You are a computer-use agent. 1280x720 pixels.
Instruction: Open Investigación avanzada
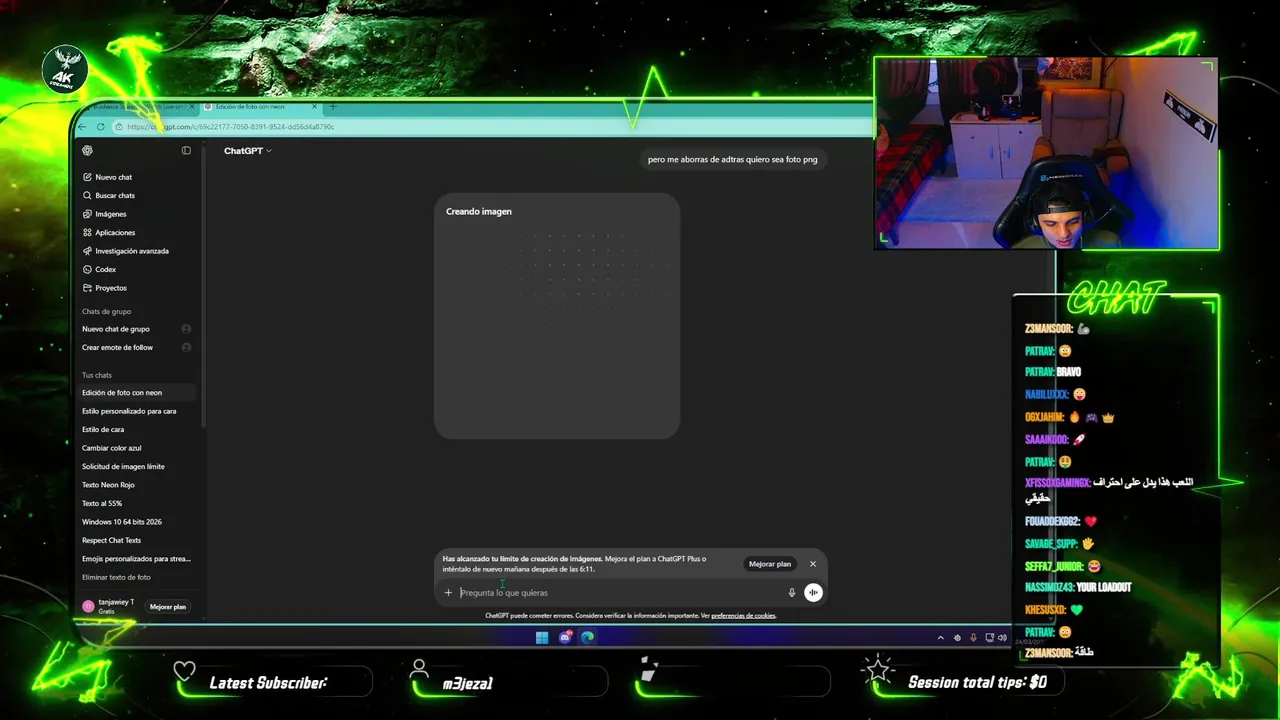[131, 251]
